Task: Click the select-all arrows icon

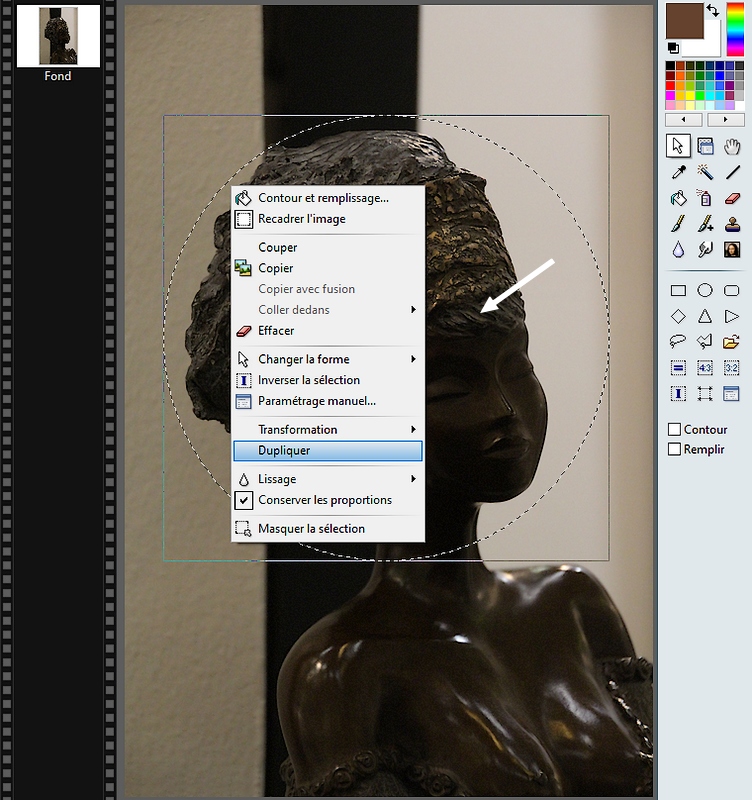Action: click(x=705, y=393)
